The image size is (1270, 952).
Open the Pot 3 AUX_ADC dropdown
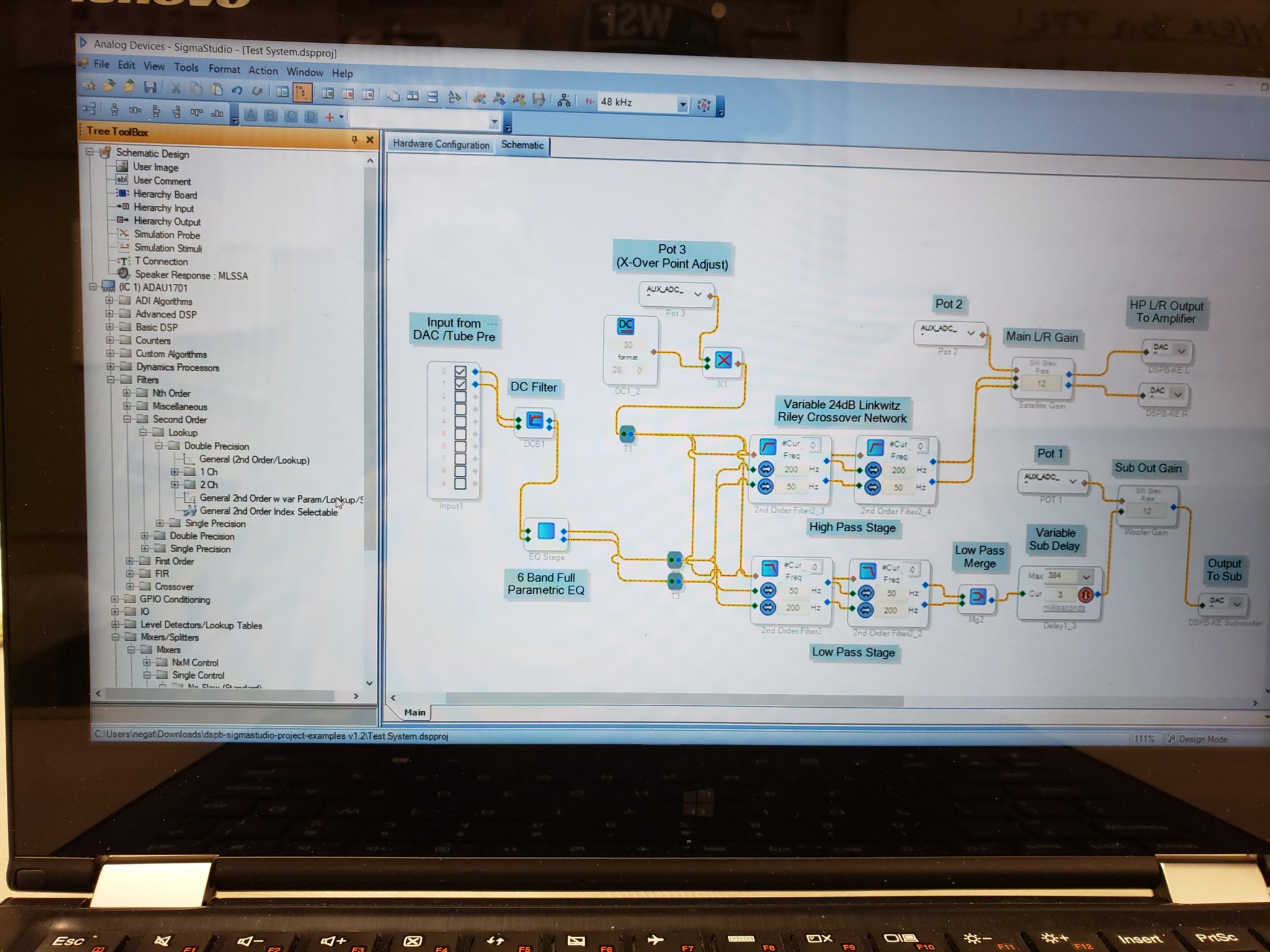pyautogui.click(x=697, y=294)
